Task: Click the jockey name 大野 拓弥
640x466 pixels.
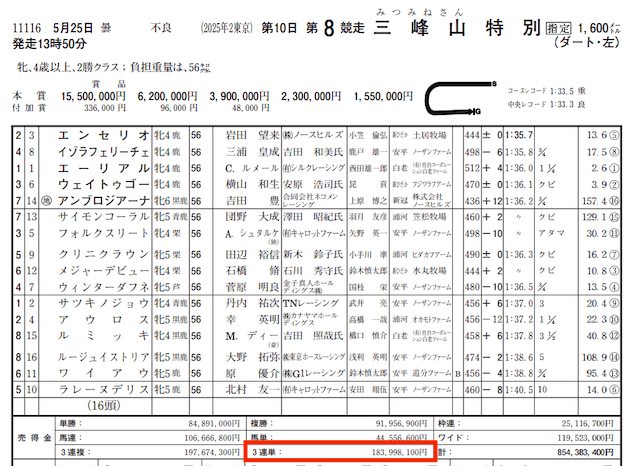Action: 252,357
